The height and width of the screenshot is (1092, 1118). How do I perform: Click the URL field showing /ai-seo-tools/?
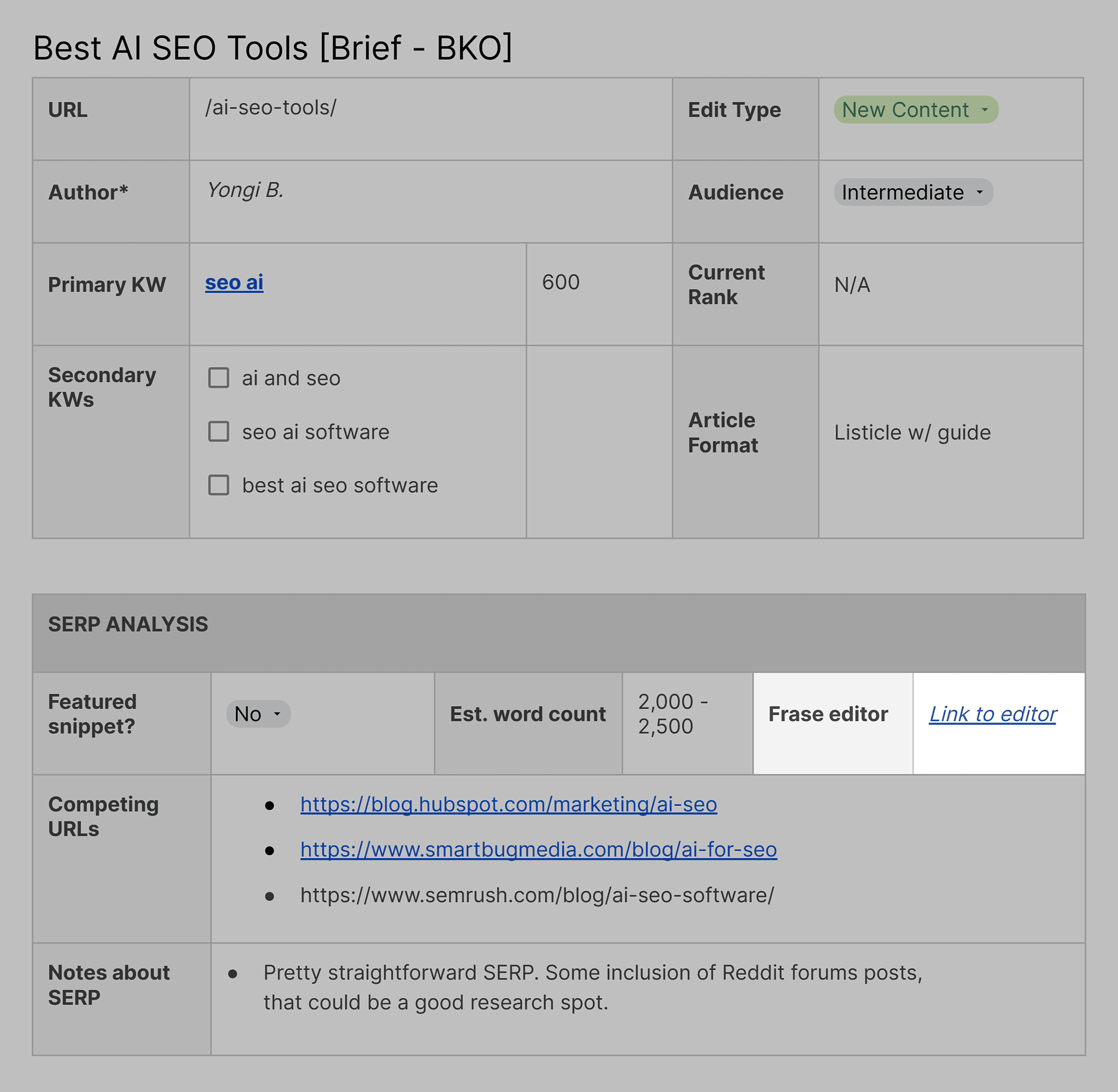point(271,108)
